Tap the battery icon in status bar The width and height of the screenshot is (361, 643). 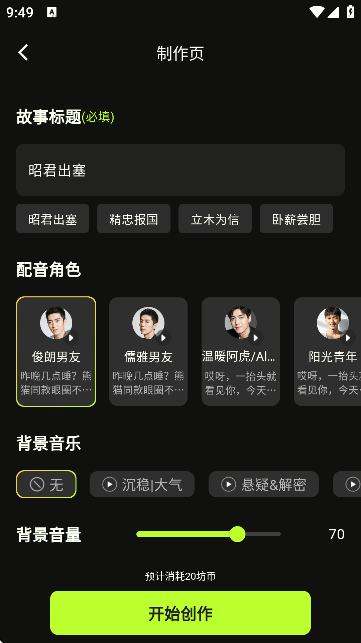pos(350,11)
